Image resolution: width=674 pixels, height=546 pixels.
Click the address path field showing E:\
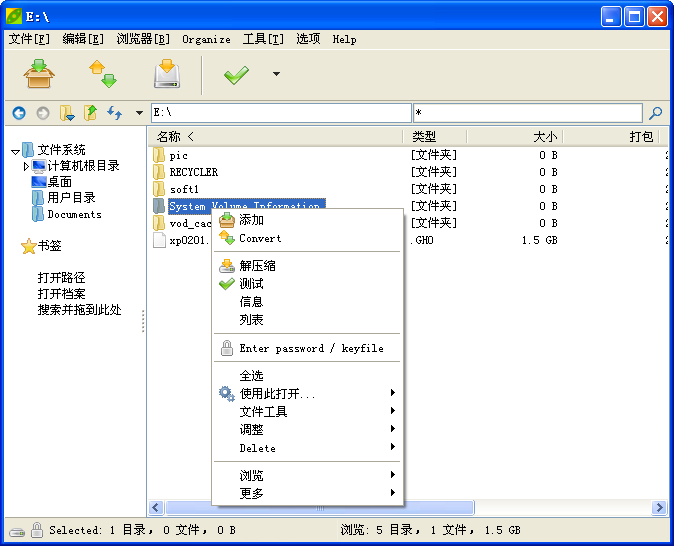pyautogui.click(x=280, y=113)
